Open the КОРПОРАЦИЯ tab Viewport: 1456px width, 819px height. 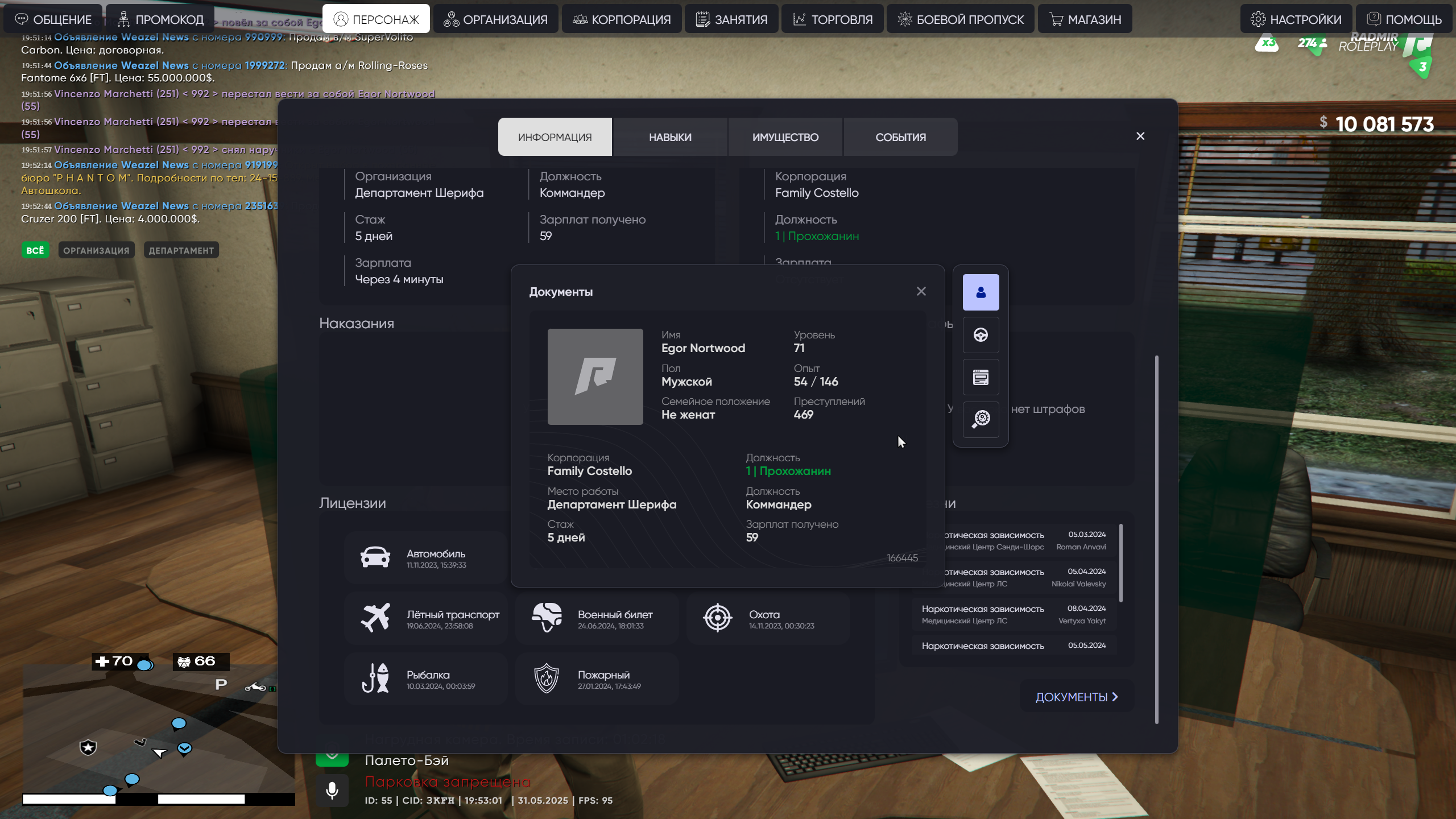click(622, 19)
